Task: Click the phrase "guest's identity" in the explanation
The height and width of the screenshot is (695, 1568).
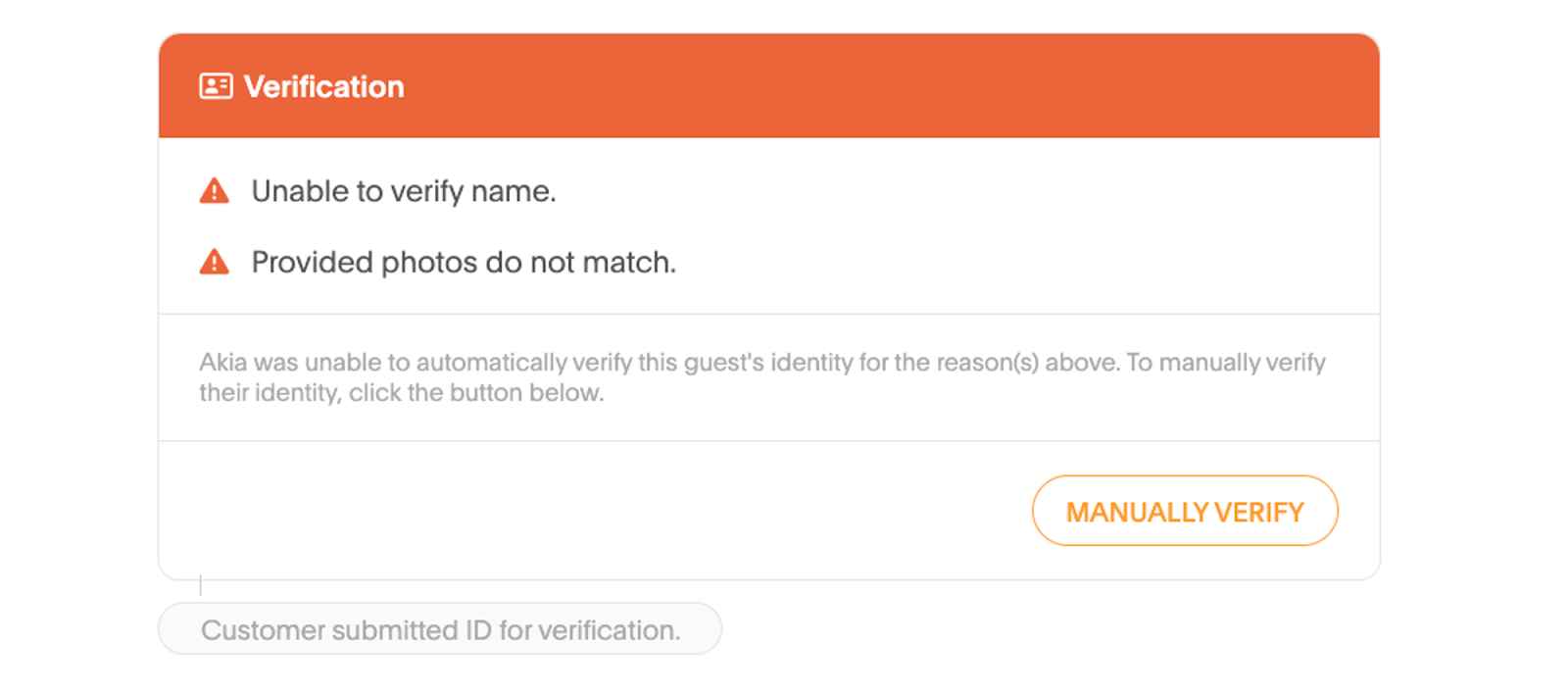Action: [767, 363]
